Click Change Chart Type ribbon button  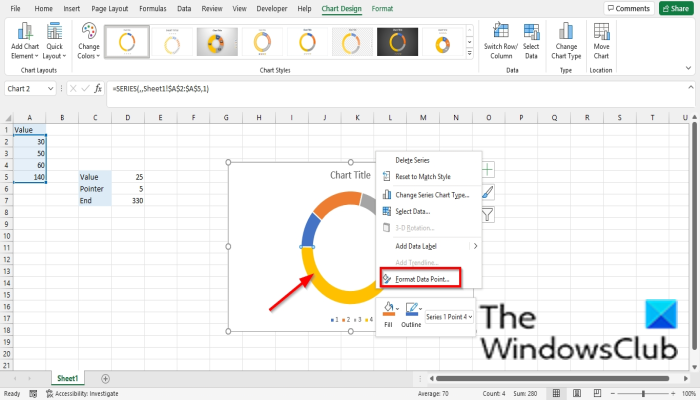coord(566,41)
